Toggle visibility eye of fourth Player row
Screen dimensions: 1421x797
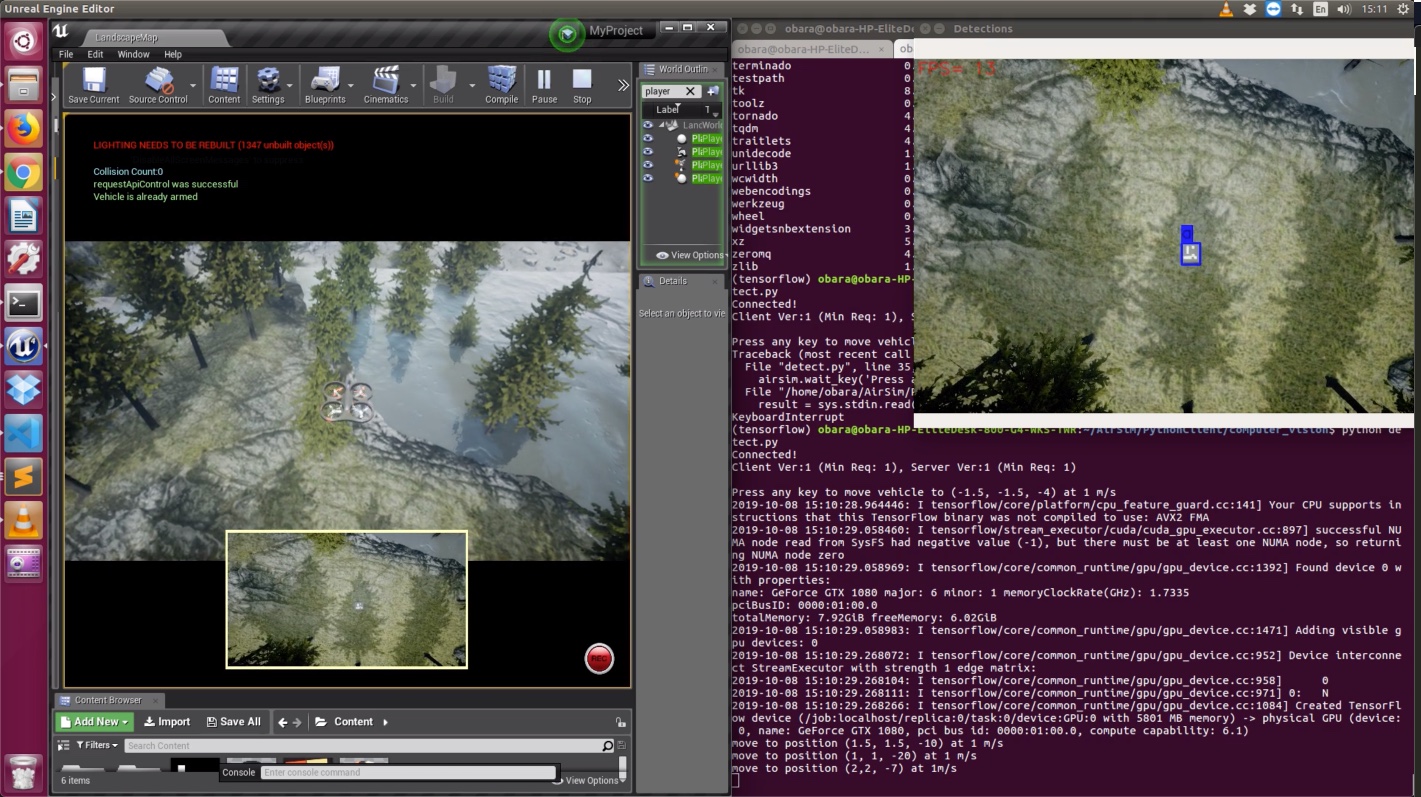[x=648, y=177]
